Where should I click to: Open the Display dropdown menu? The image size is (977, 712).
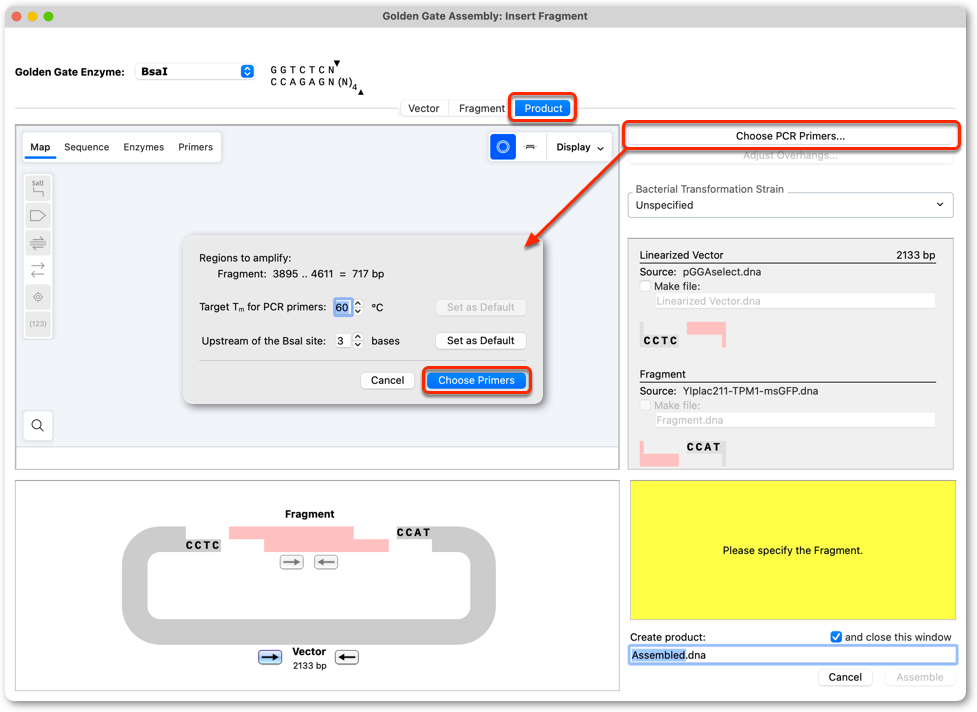pyautogui.click(x=579, y=147)
